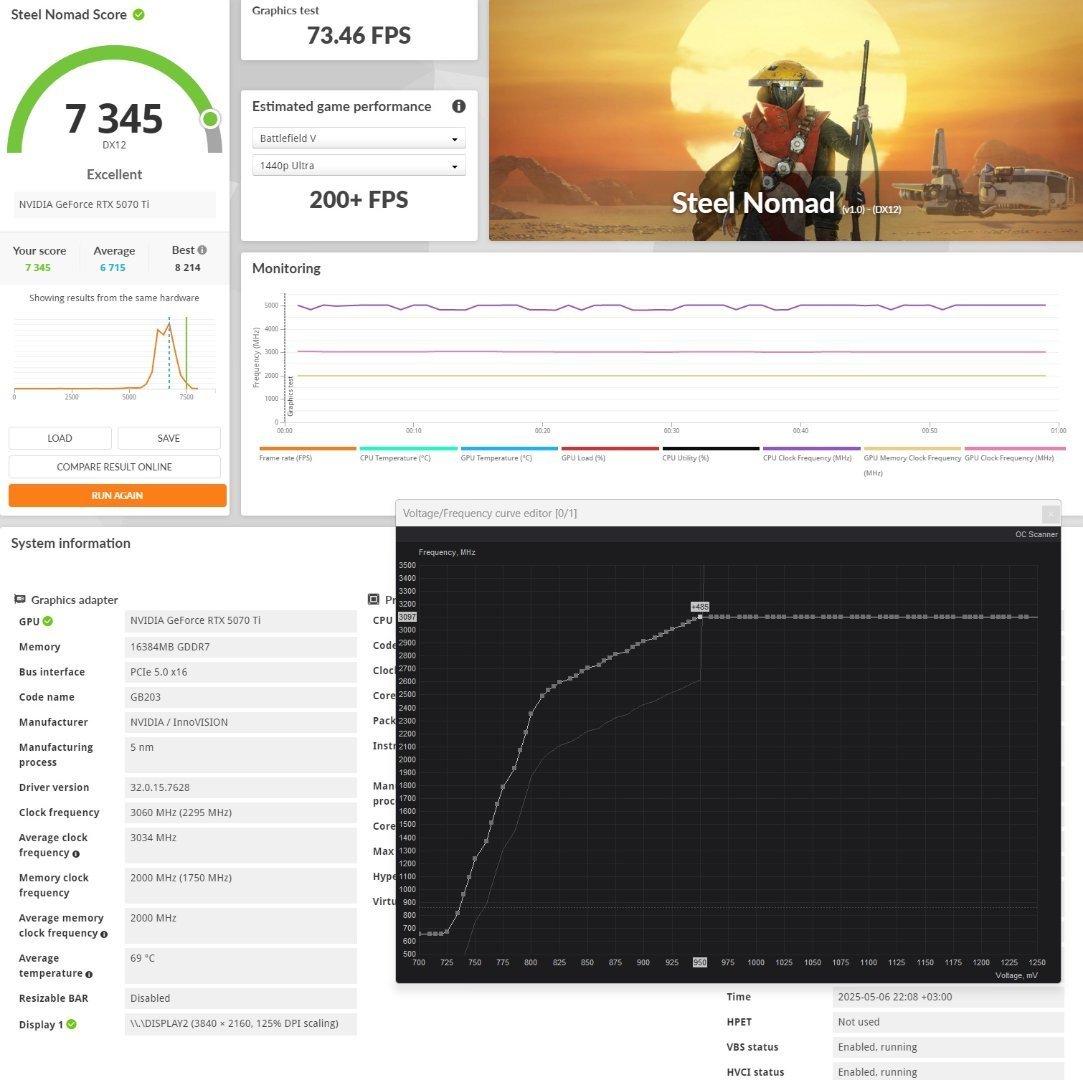Click the green Steel Nomad Score validation checkmark
The width and height of the screenshot is (1083, 1080).
click(x=139, y=15)
